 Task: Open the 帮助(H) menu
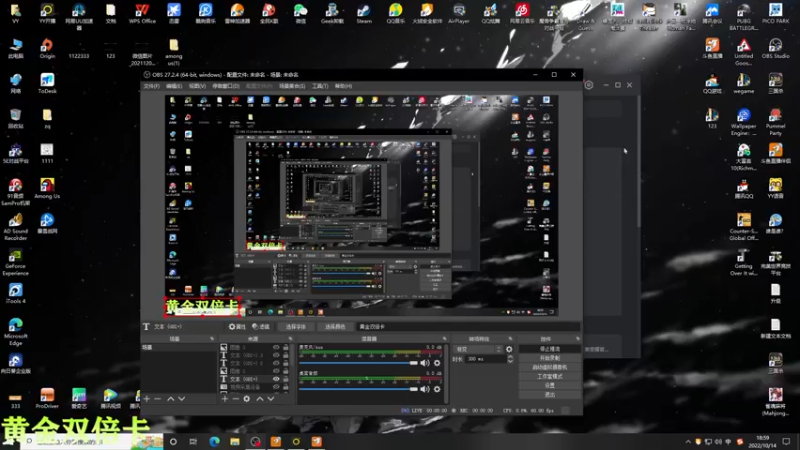[x=343, y=86]
